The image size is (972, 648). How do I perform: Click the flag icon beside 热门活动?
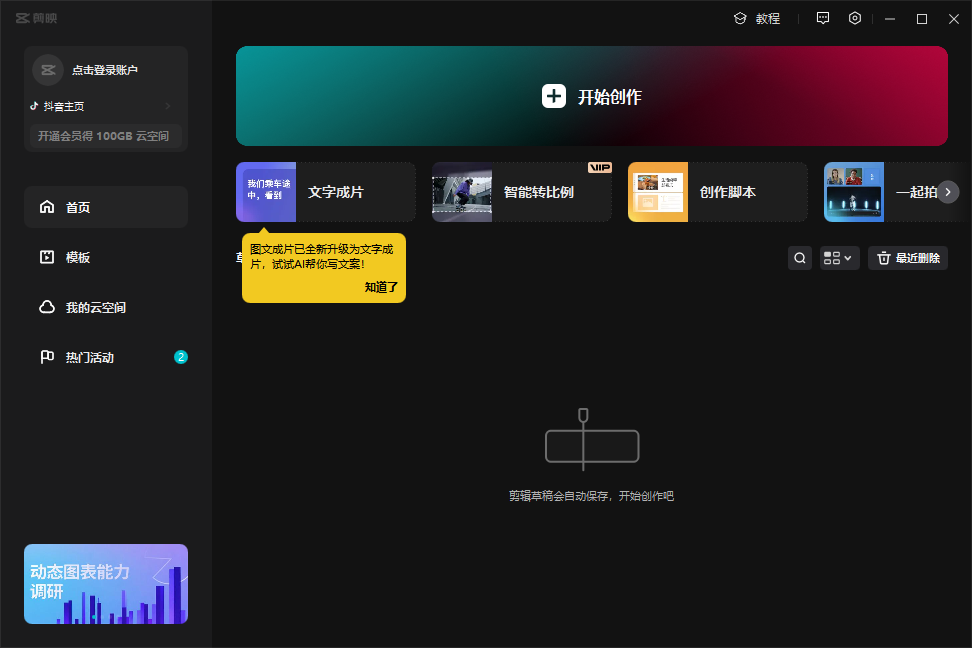pos(47,357)
